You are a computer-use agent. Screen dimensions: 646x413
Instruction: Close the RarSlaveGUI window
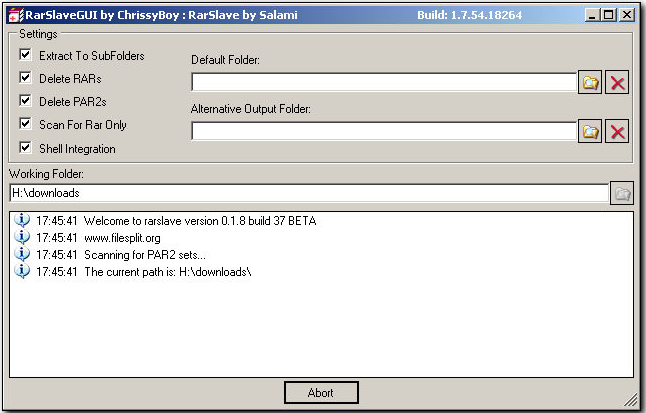pos(627,15)
